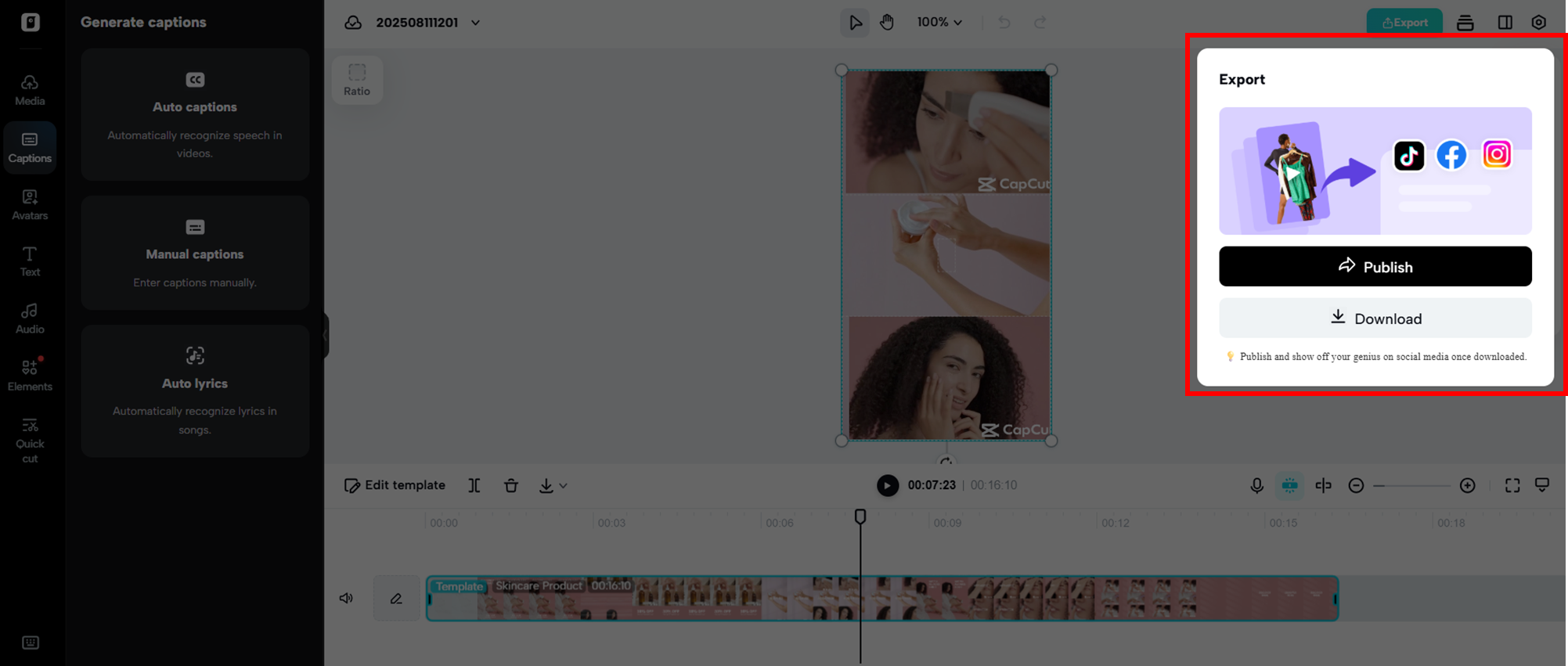Click the Ratio button on canvas
1568x666 pixels.
tap(357, 80)
